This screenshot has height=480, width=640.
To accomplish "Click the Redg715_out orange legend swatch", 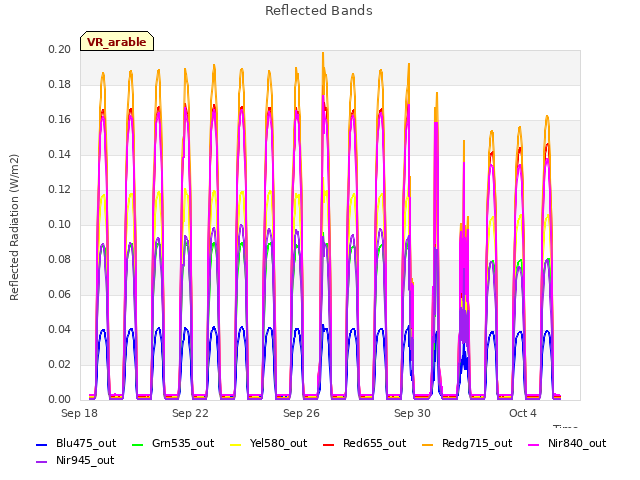I will click(x=428, y=444).
